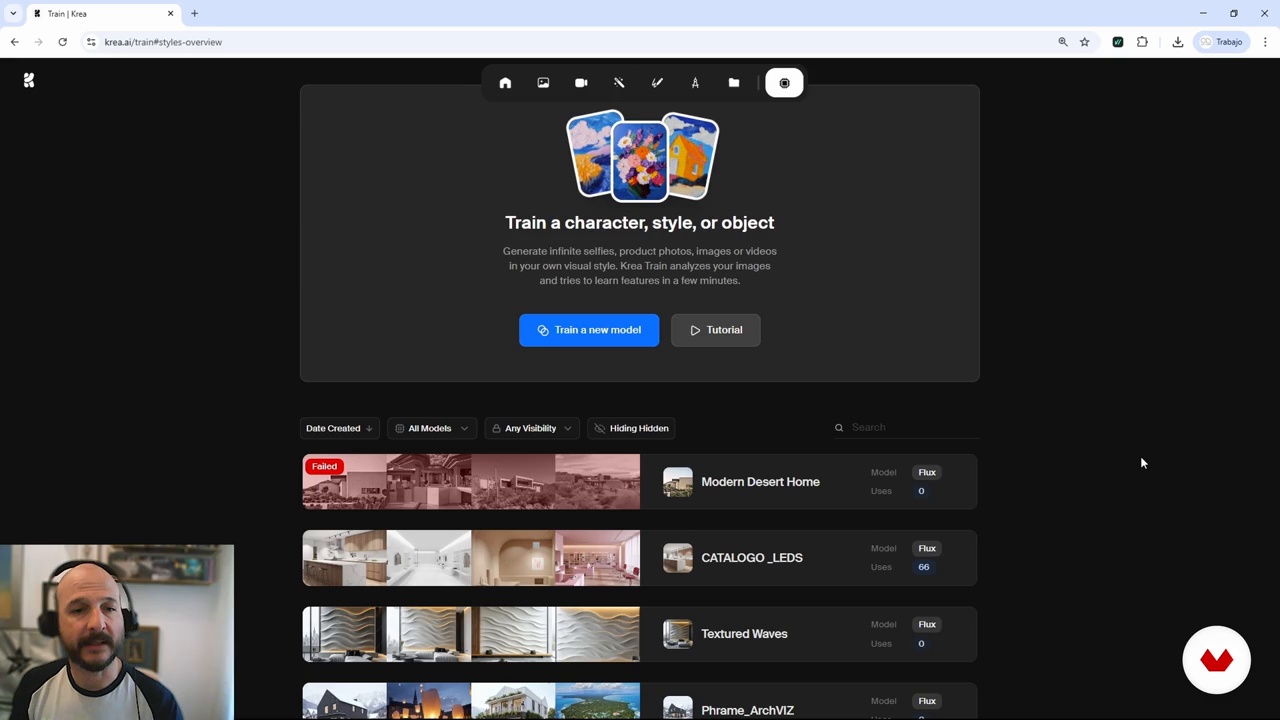Viewport: 1280px width, 720px height.
Task: Click Train a new model button
Action: 589,330
